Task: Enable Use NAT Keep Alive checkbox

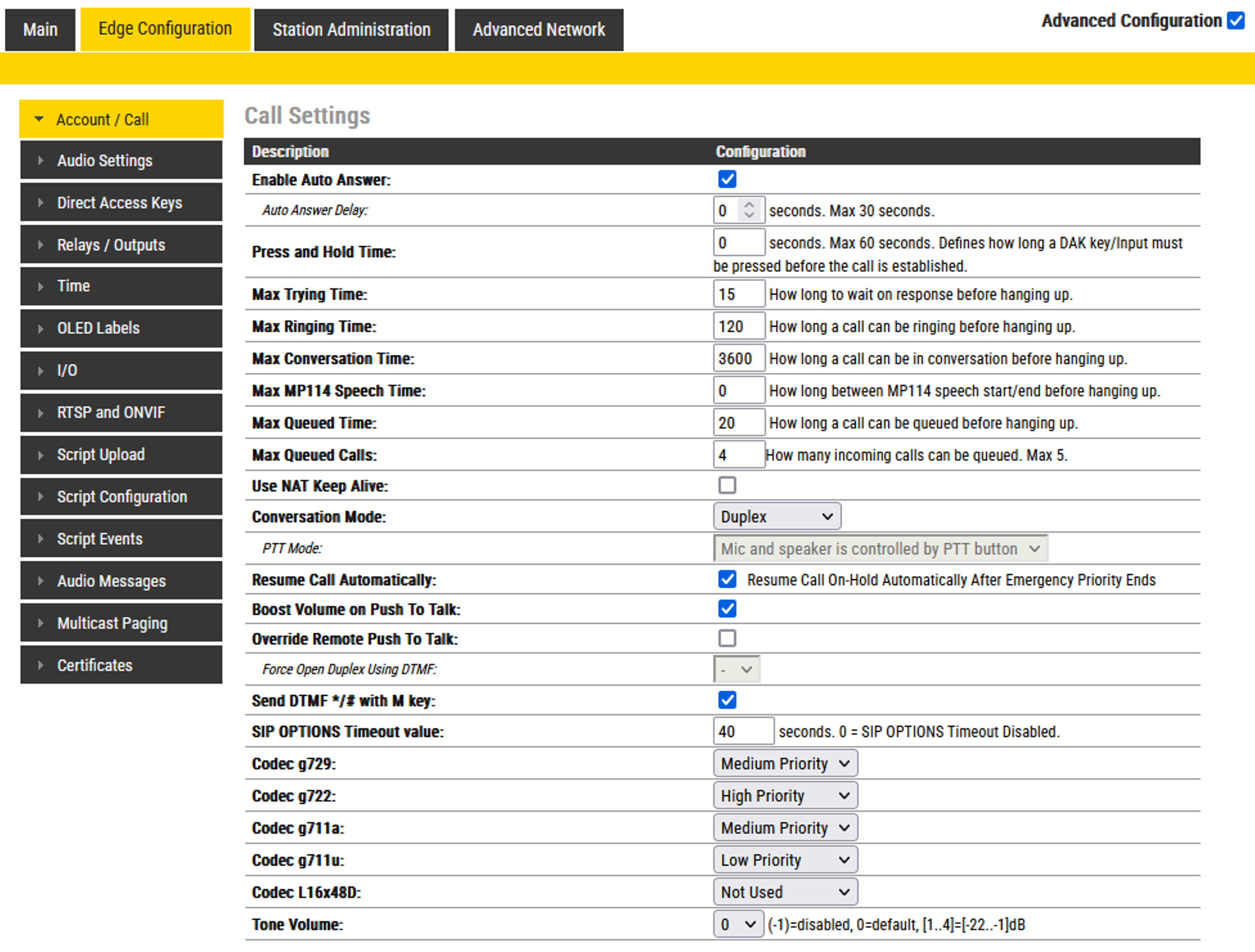Action: coord(727,485)
